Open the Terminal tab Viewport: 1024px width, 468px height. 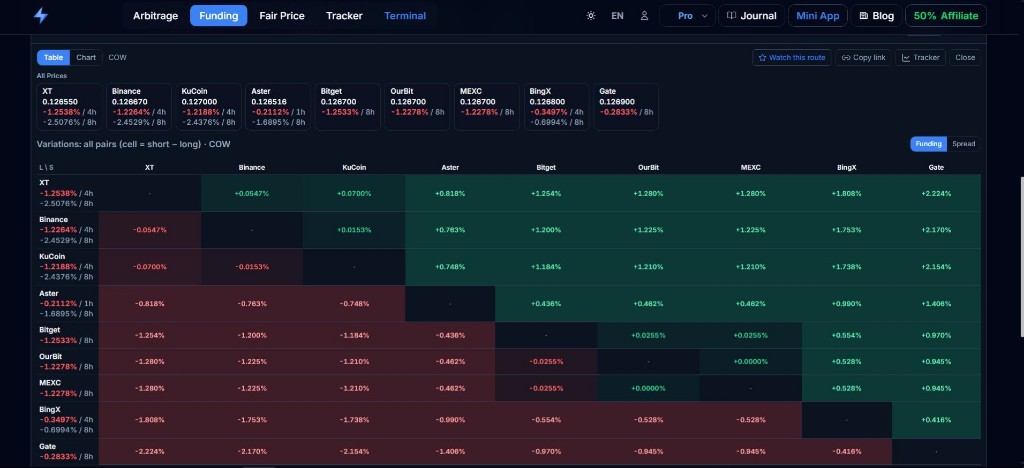coord(405,16)
